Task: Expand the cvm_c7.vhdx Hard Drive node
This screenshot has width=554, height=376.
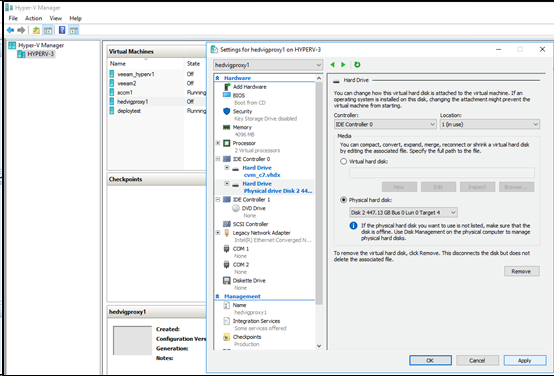Action: point(227,168)
